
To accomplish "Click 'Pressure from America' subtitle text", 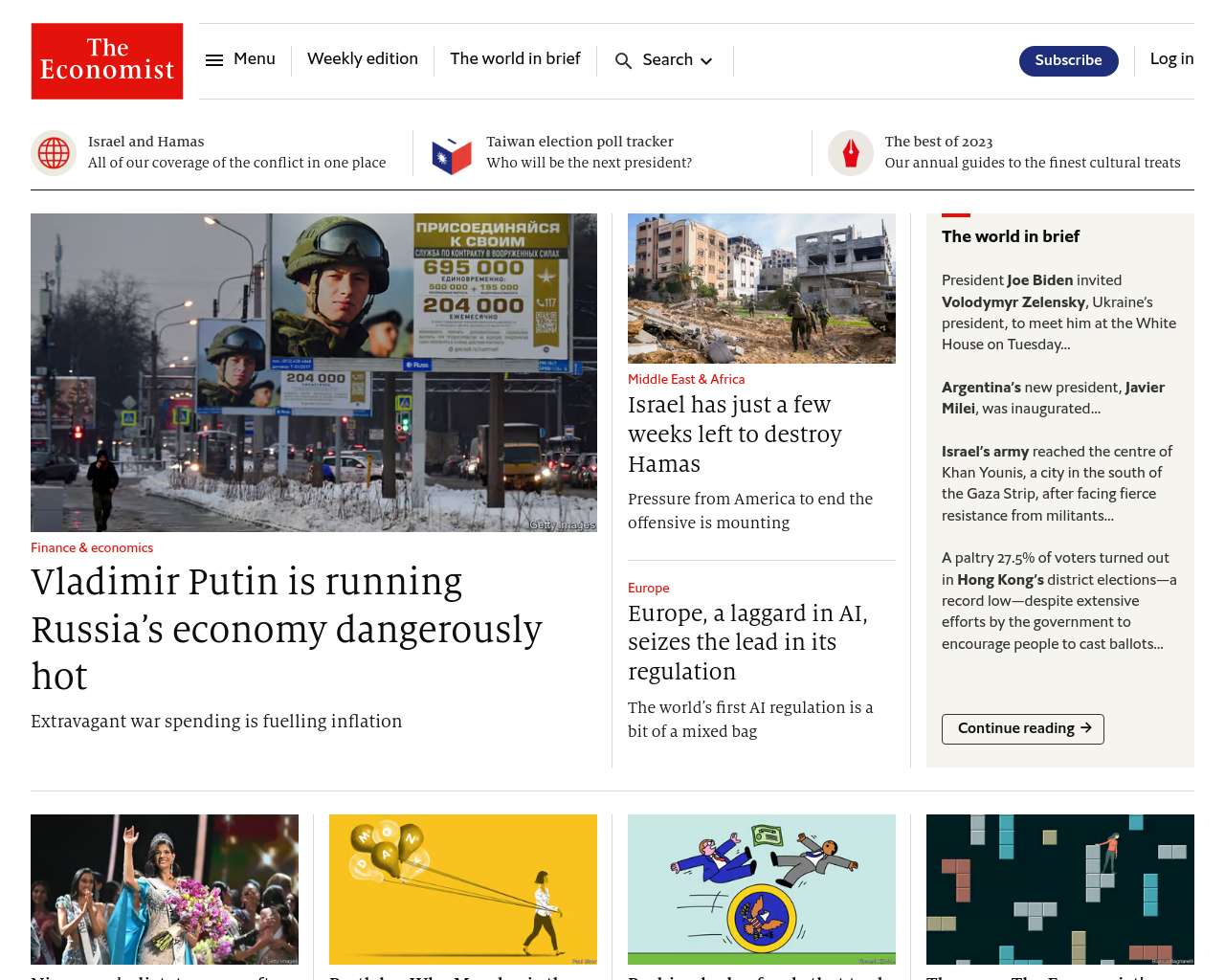I will tap(750, 511).
